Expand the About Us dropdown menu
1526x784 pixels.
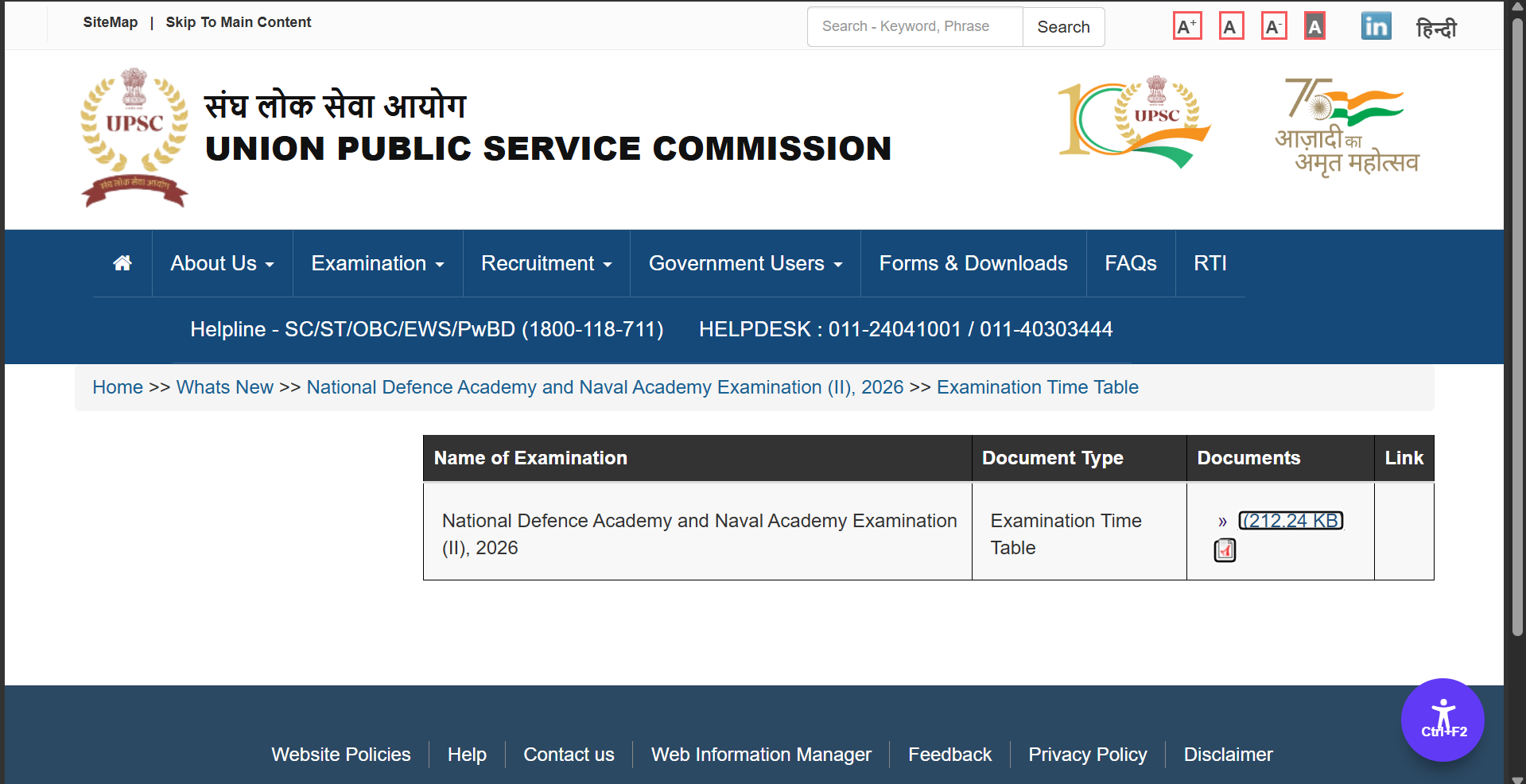click(x=222, y=263)
